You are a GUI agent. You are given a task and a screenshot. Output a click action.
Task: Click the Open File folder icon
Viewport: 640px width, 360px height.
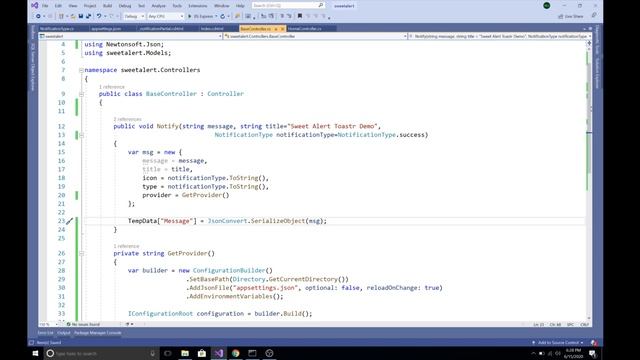(x=73, y=16)
